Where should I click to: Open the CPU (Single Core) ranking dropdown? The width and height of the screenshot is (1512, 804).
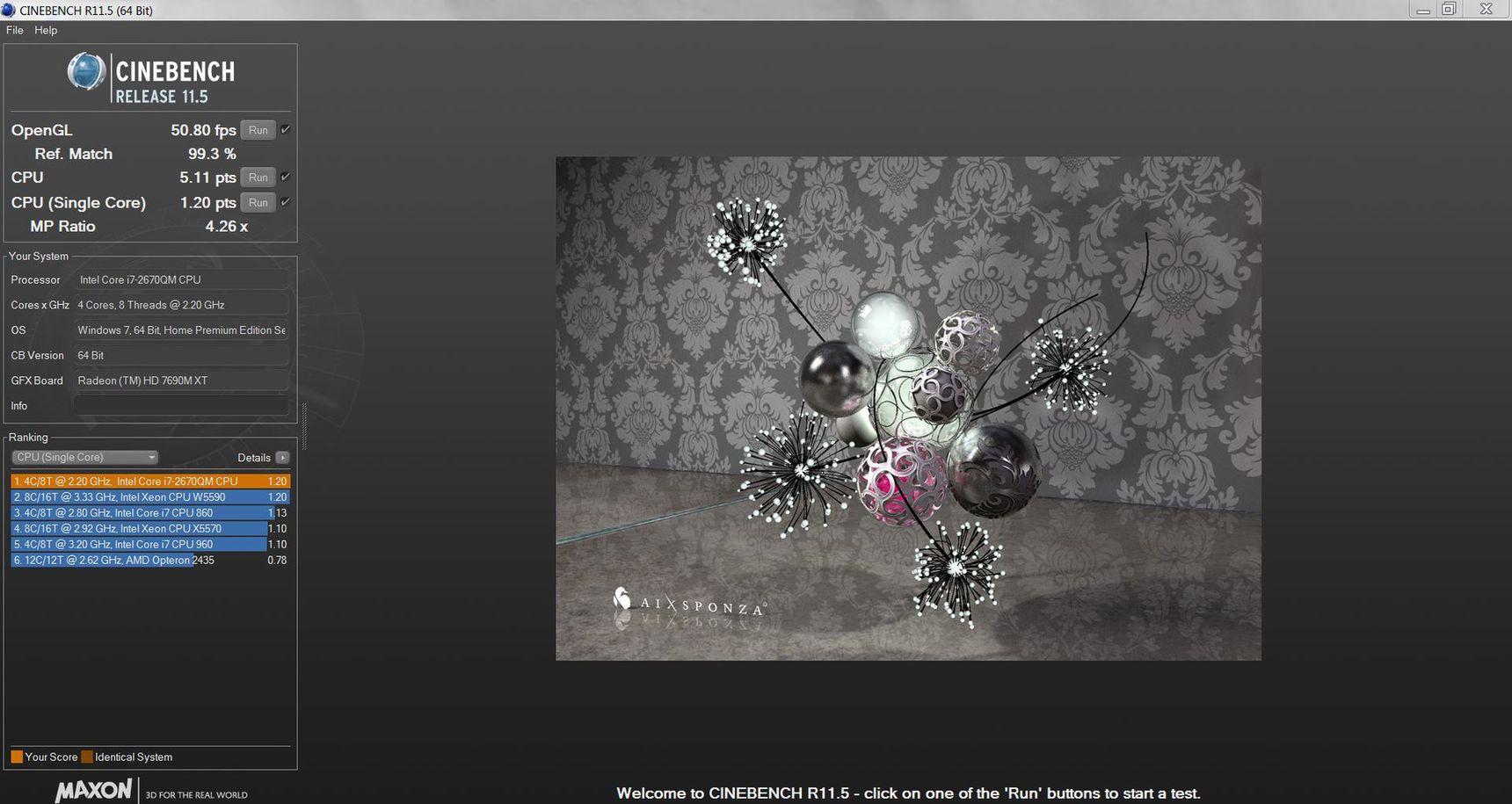(85, 457)
